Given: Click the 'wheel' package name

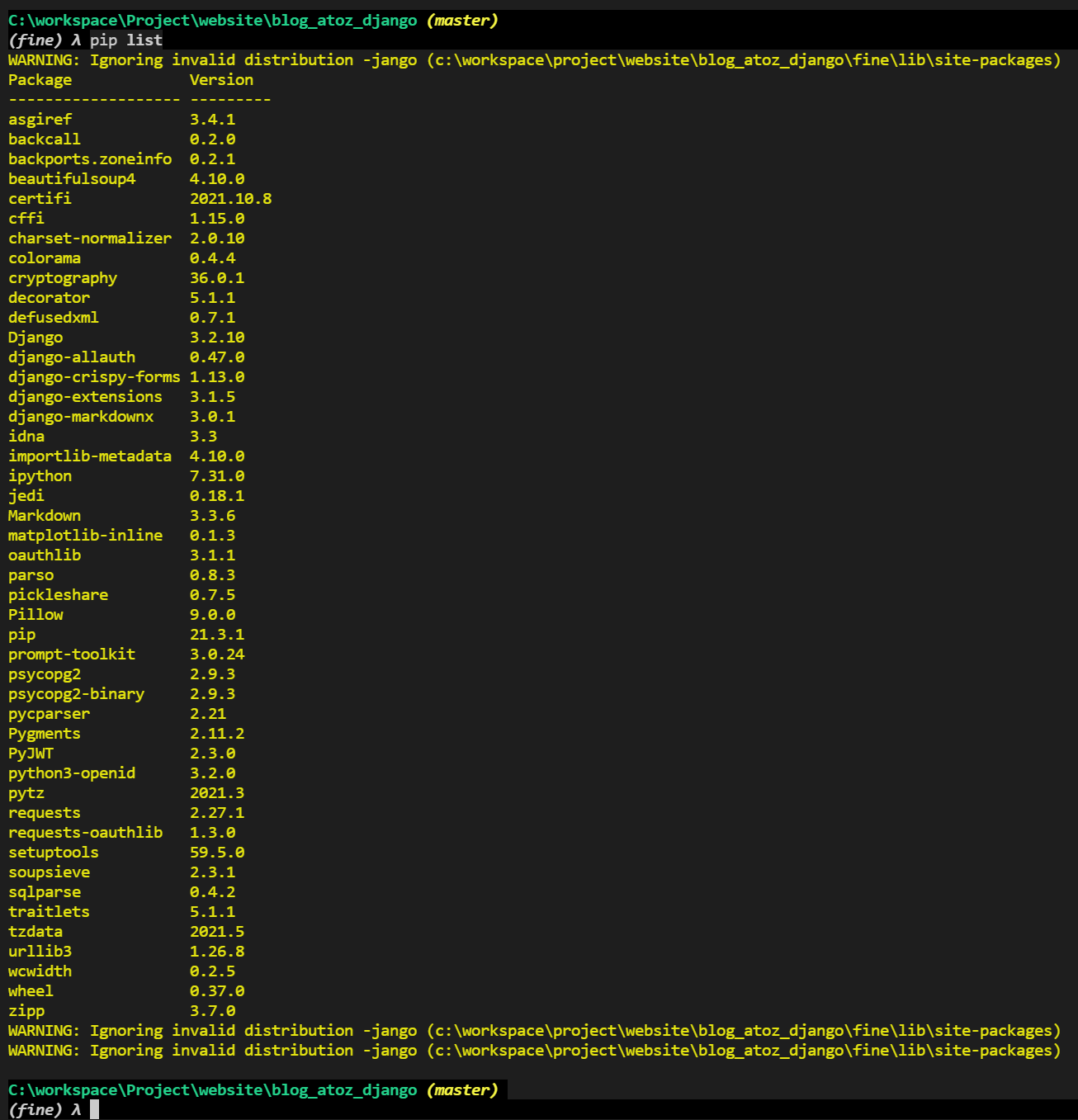Looking at the screenshot, I should click(31, 991).
